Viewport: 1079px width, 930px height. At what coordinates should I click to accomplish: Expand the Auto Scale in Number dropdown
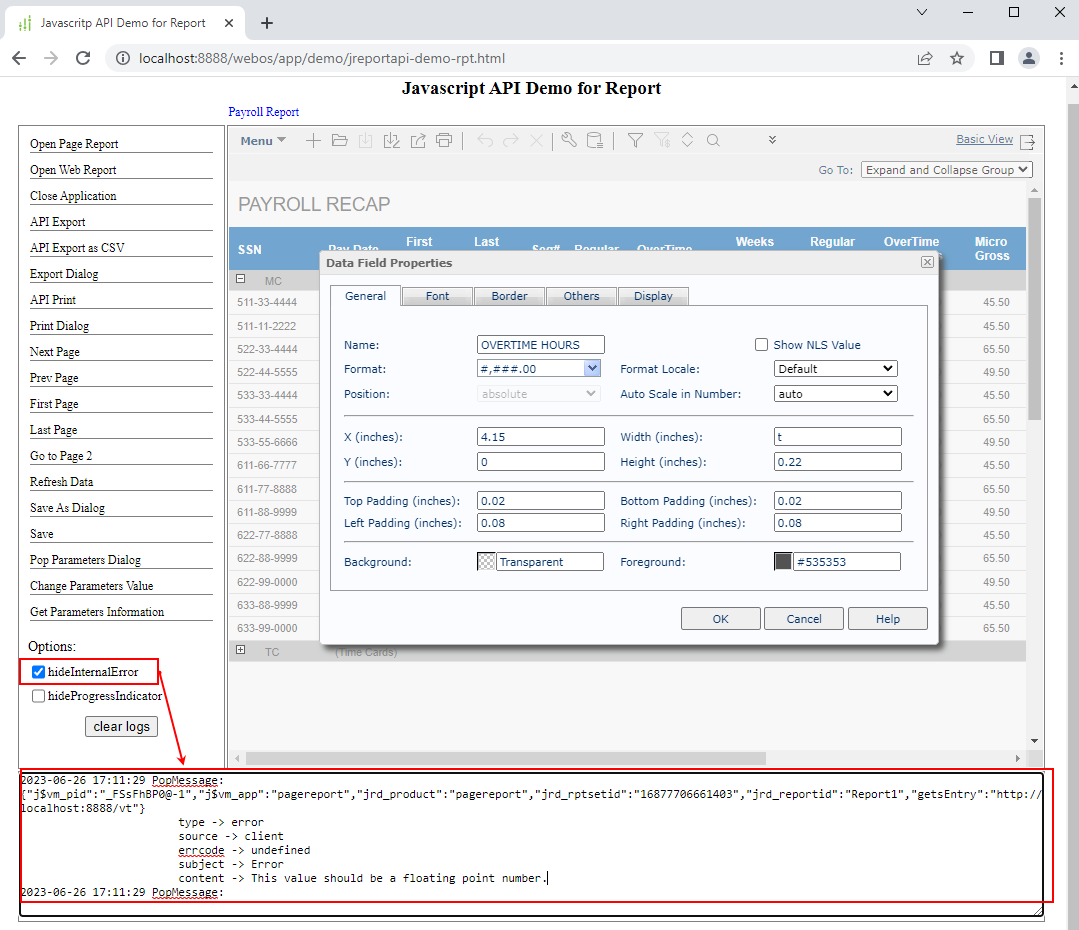click(836, 394)
